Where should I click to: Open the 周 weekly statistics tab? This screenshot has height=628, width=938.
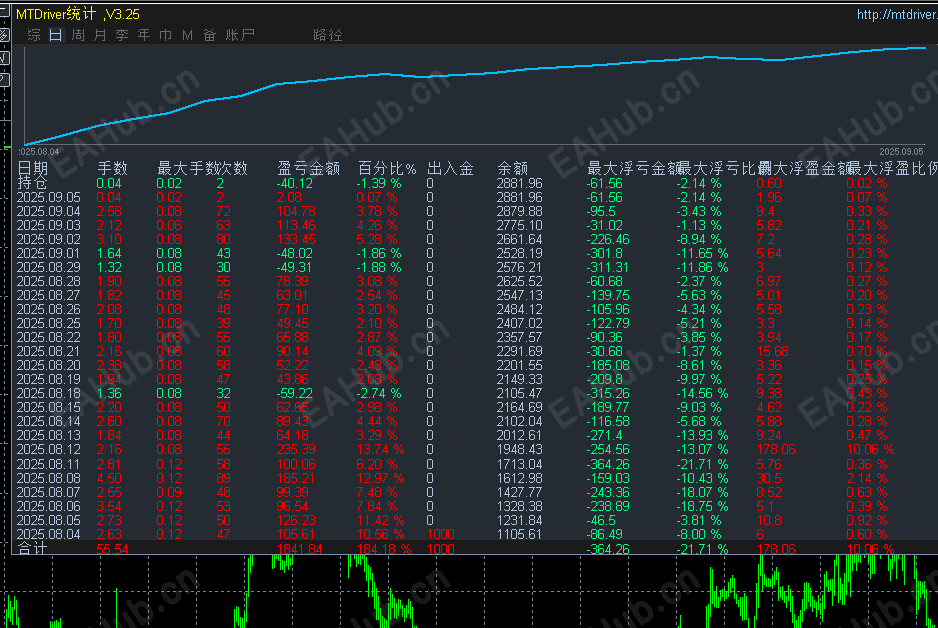[78, 35]
